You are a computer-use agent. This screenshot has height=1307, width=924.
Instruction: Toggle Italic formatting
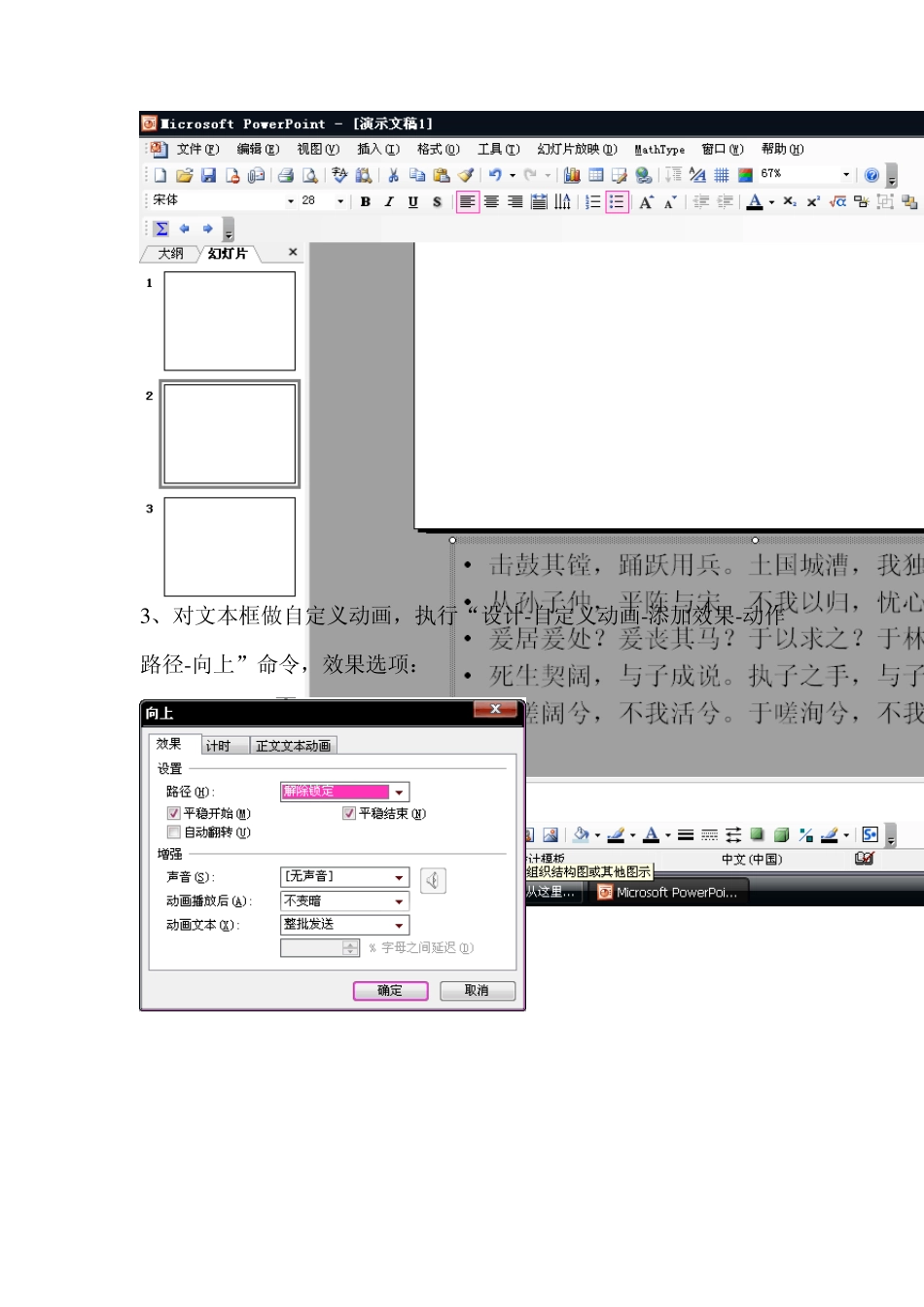tap(389, 202)
